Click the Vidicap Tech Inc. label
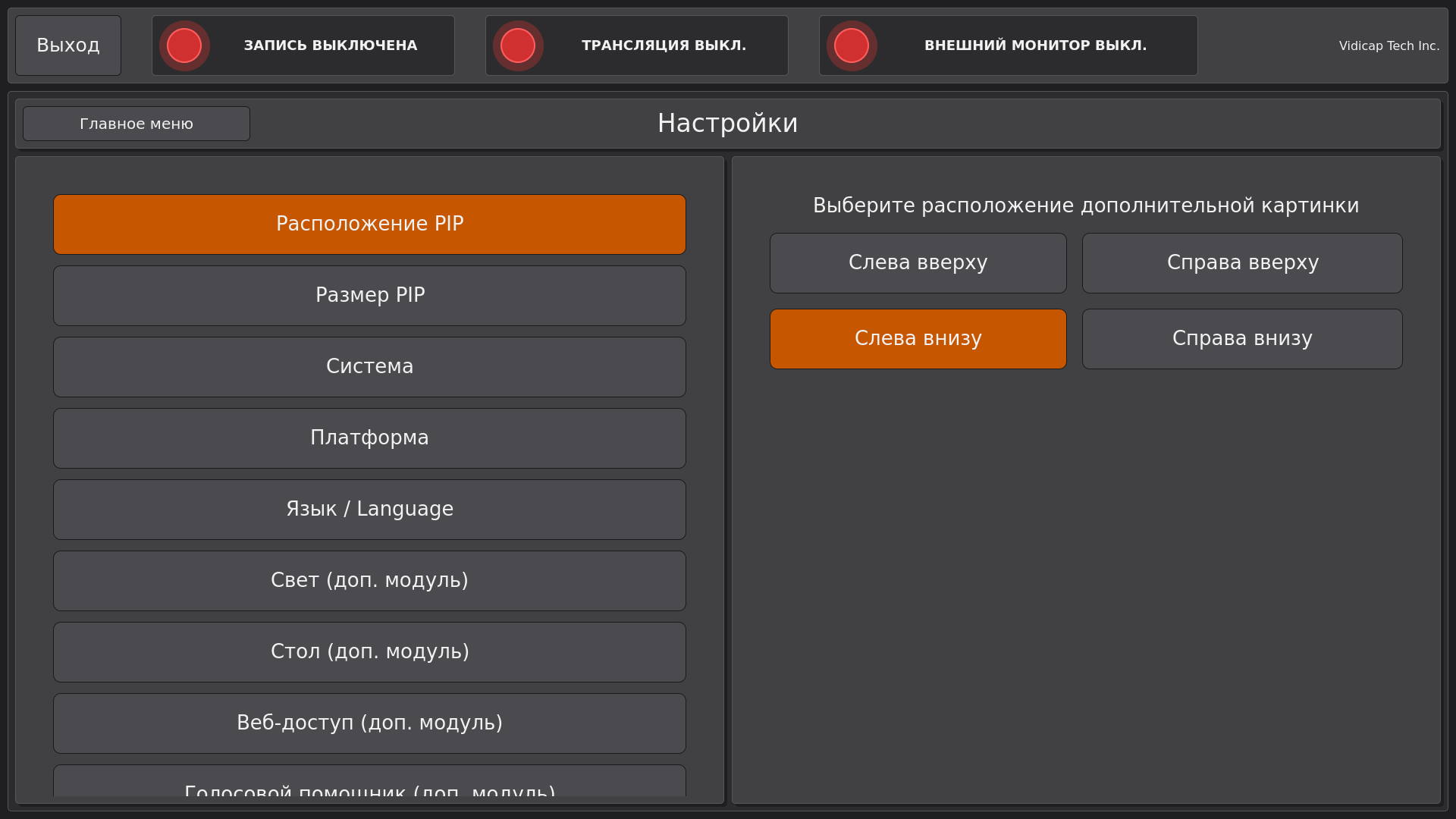This screenshot has width=1456, height=819. 1389,45
